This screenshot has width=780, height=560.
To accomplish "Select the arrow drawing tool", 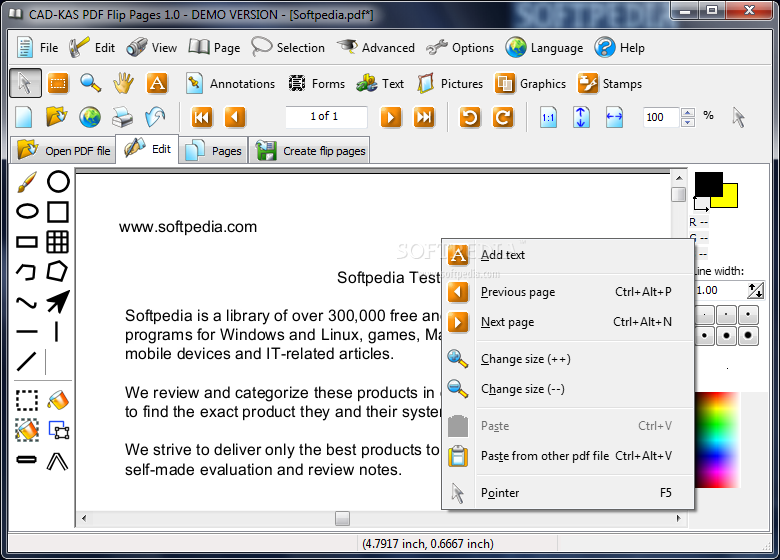I will click(x=58, y=301).
